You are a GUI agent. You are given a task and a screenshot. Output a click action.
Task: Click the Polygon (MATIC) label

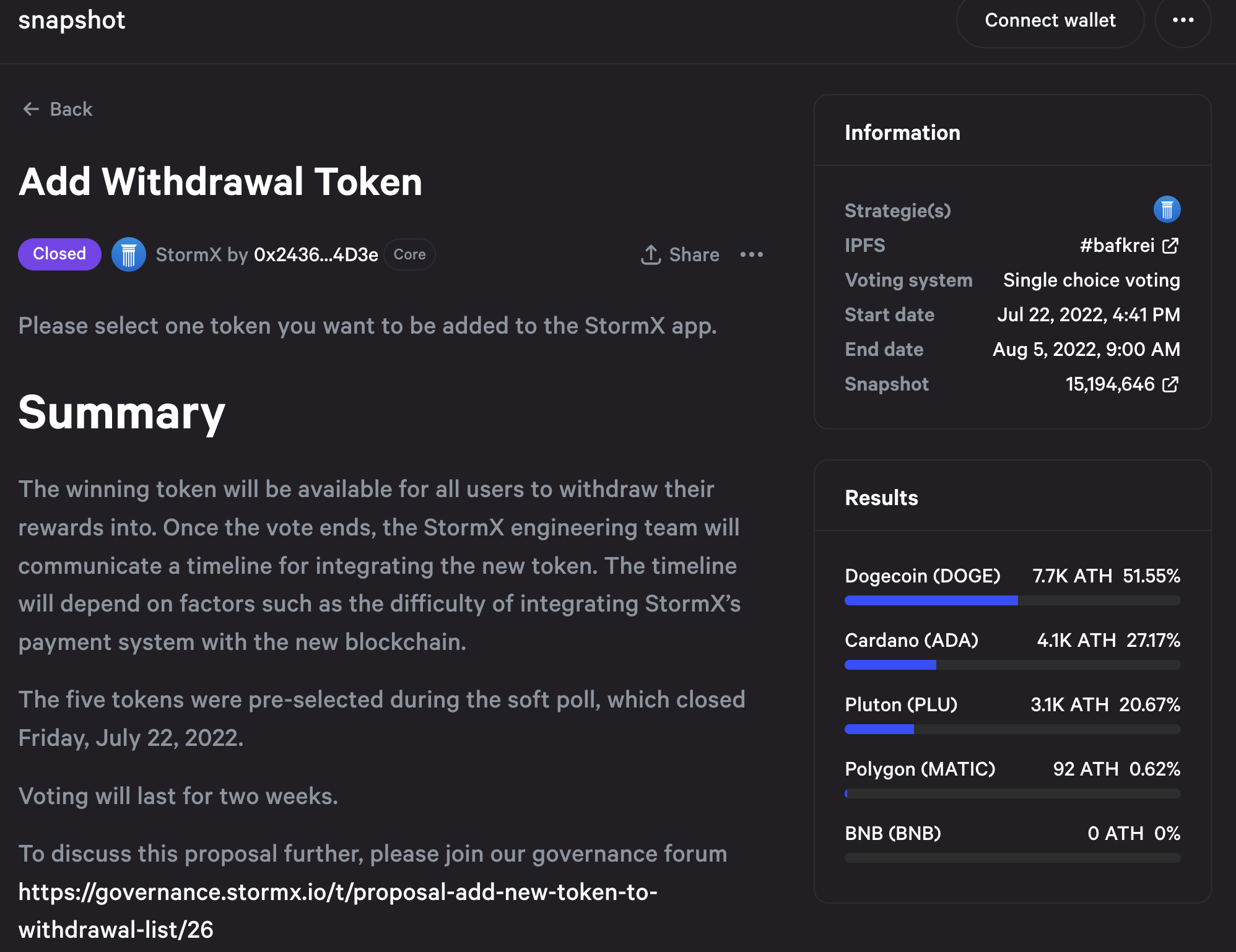tap(920, 769)
